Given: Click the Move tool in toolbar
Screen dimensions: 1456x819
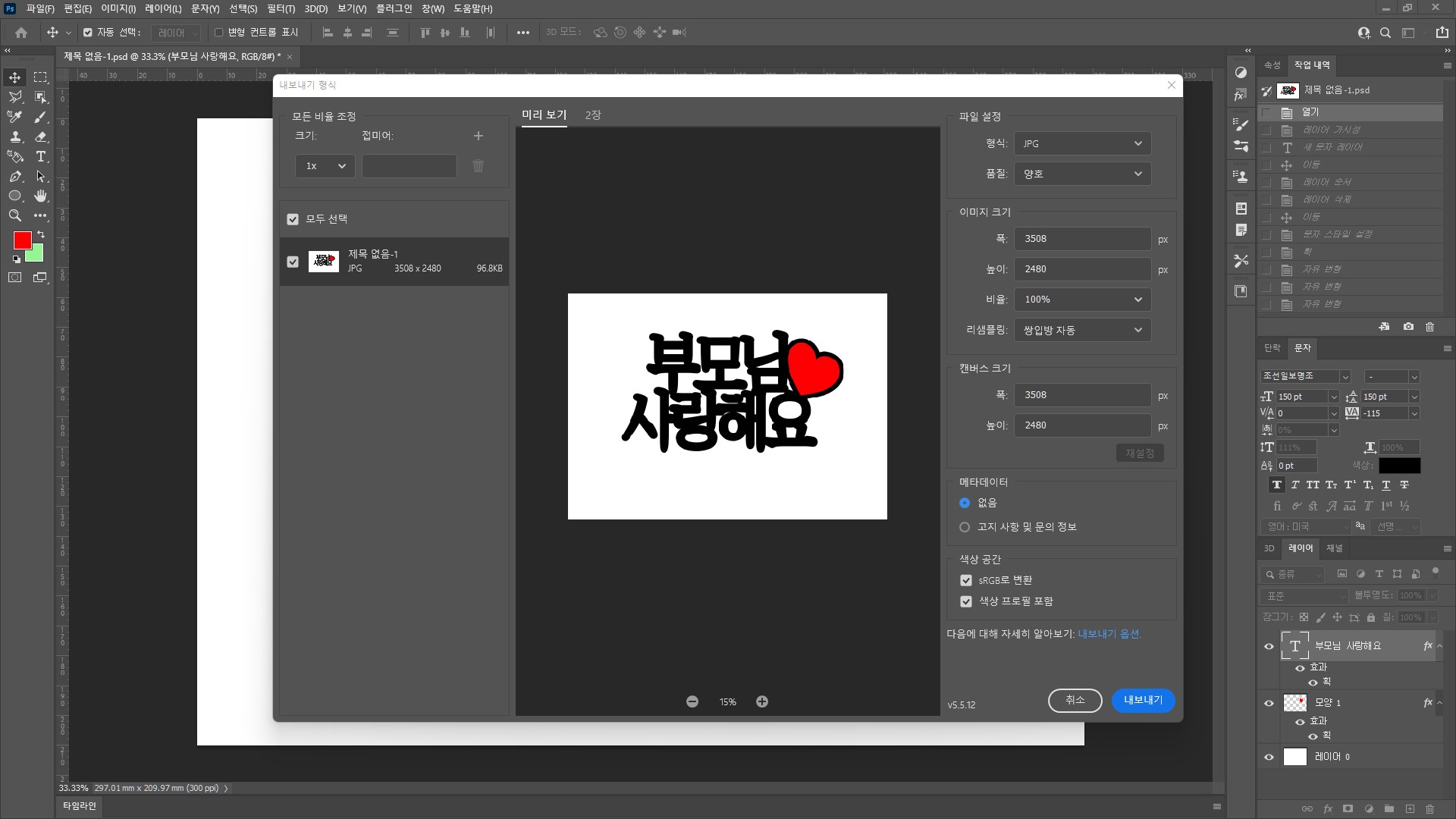Looking at the screenshot, I should click(x=14, y=77).
